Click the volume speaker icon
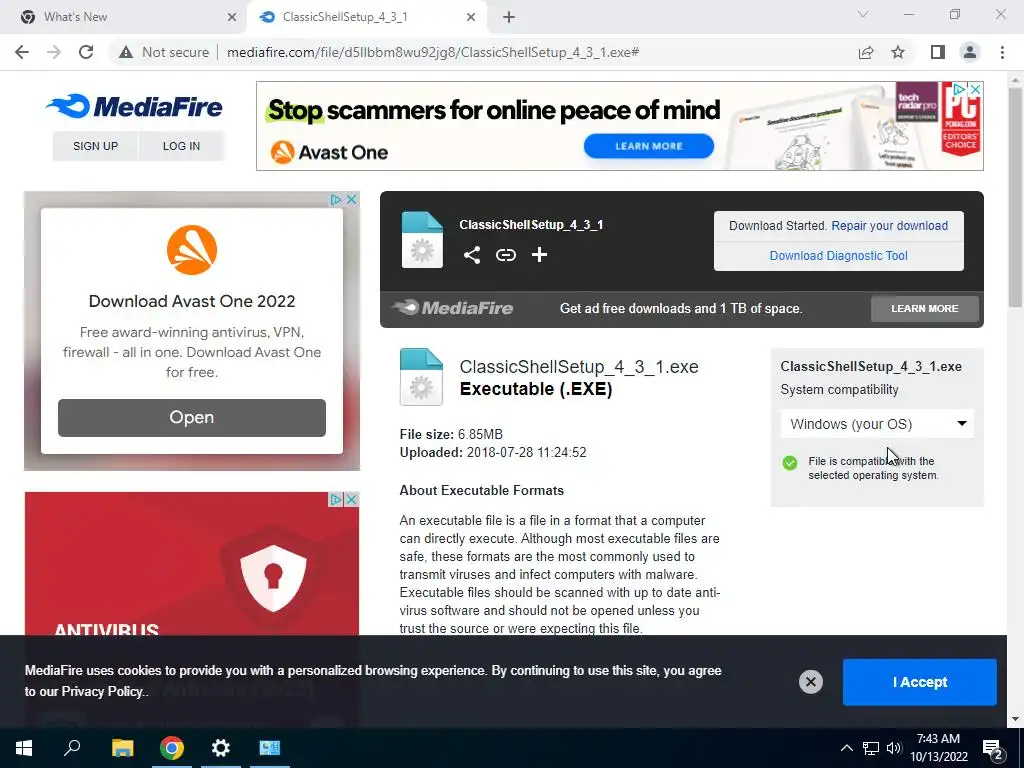This screenshot has width=1024, height=768. (x=894, y=748)
